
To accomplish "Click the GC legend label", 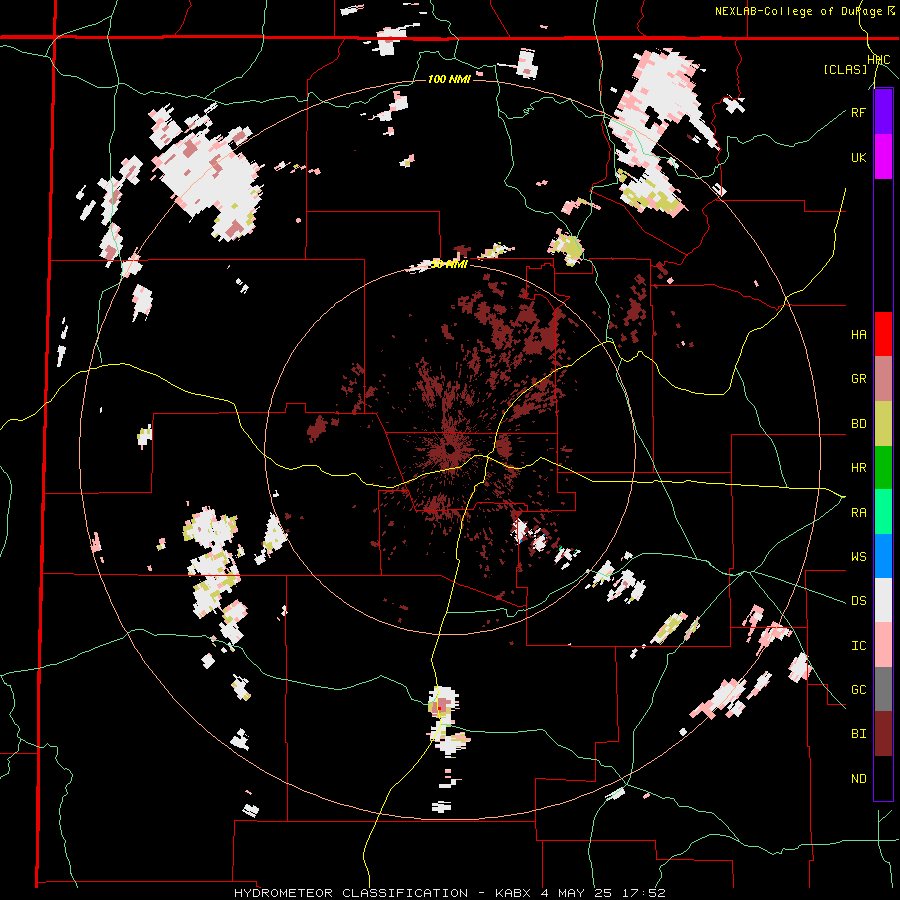I will pyautogui.click(x=858, y=690).
